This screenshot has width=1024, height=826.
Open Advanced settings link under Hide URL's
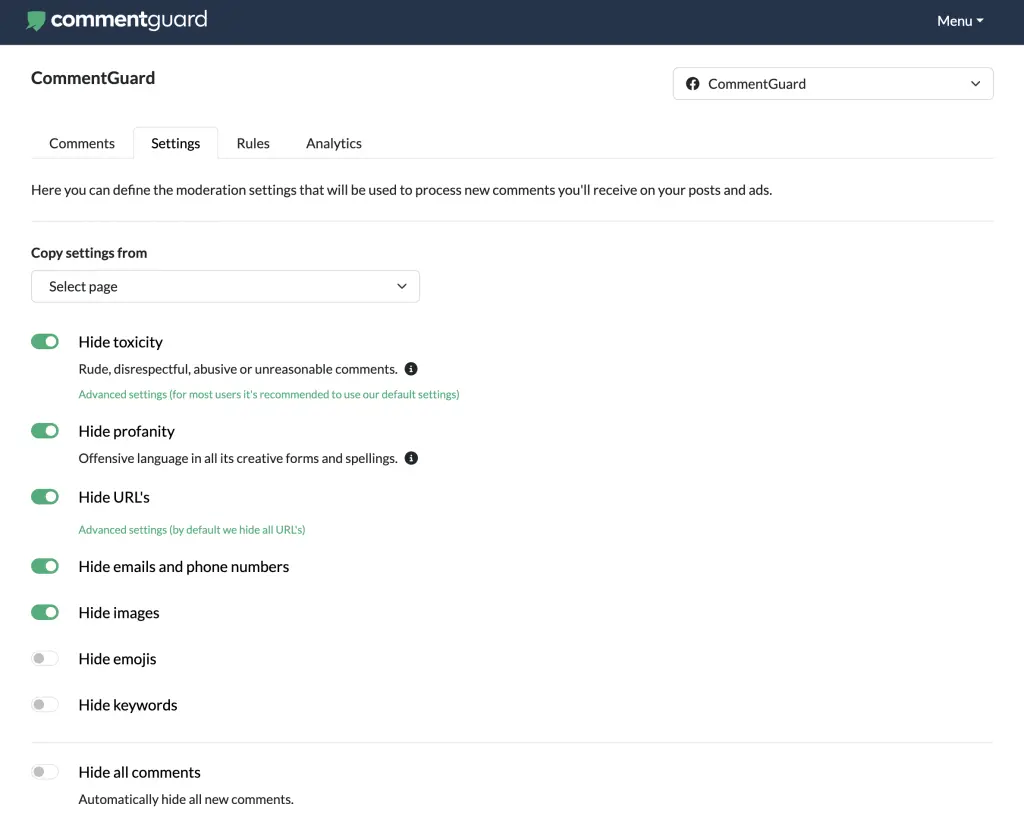(191, 529)
